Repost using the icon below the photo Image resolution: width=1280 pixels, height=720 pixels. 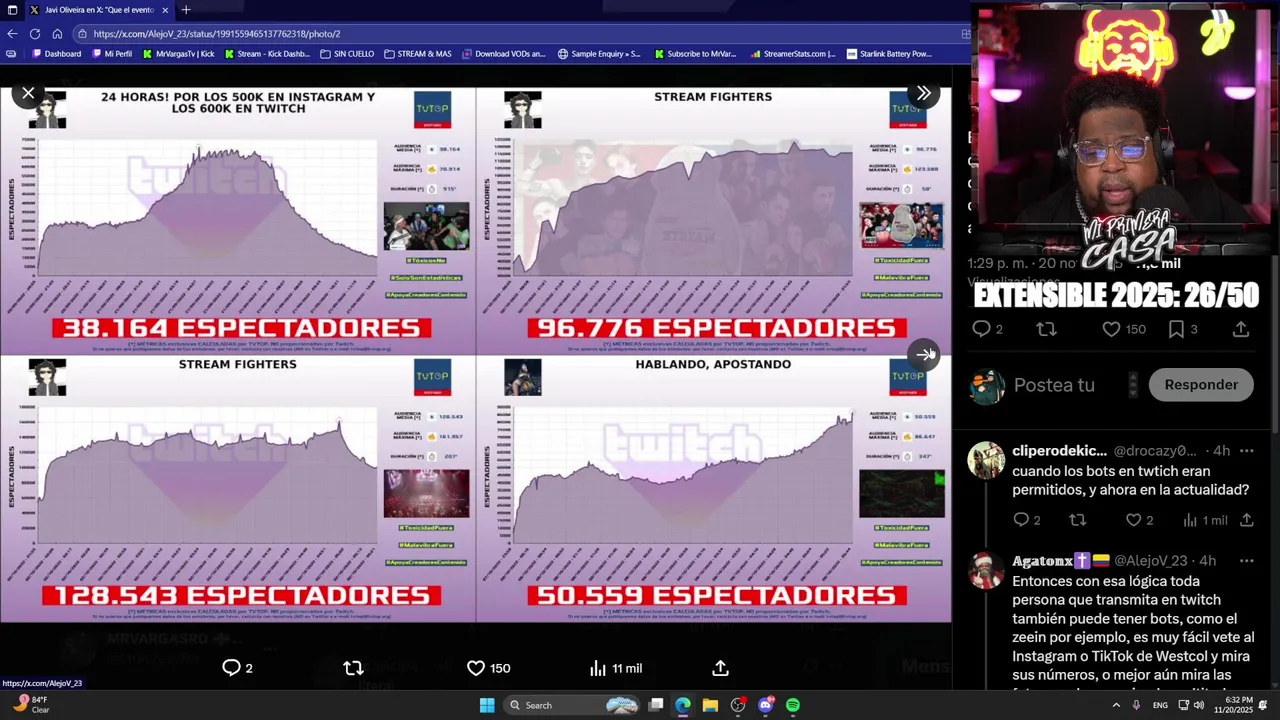[353, 668]
